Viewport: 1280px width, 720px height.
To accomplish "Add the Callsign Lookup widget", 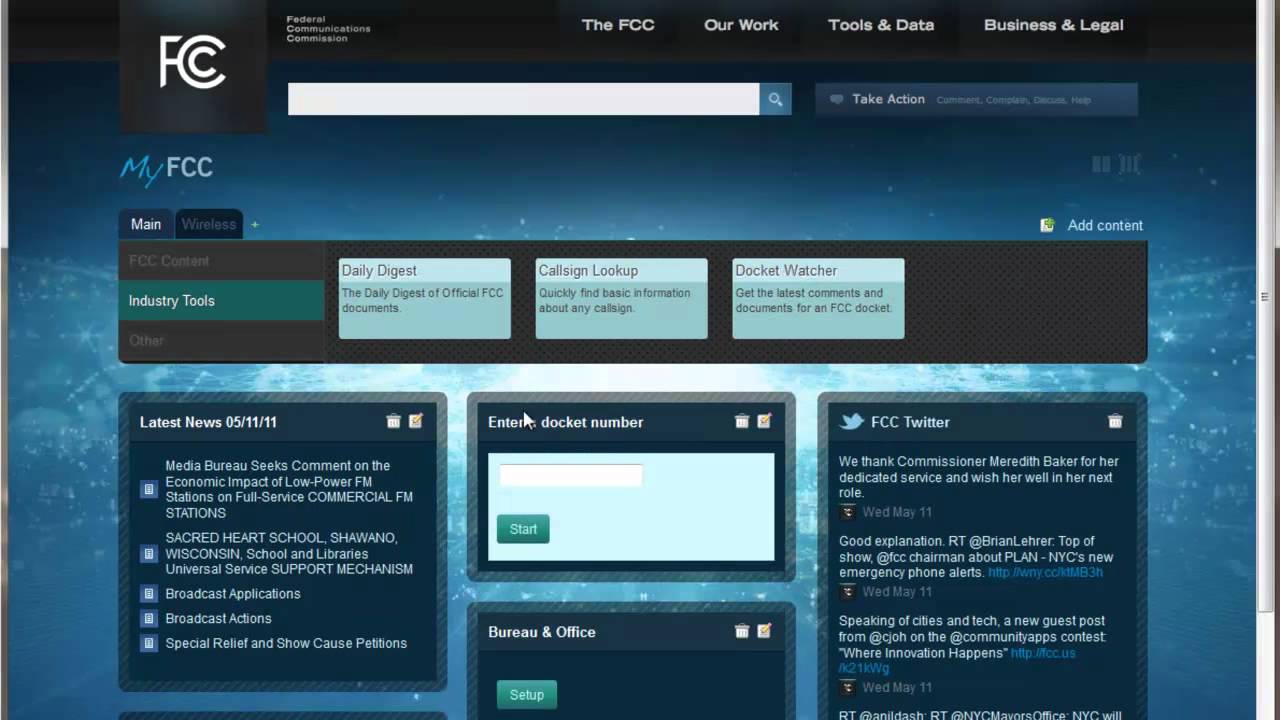I will tap(621, 299).
